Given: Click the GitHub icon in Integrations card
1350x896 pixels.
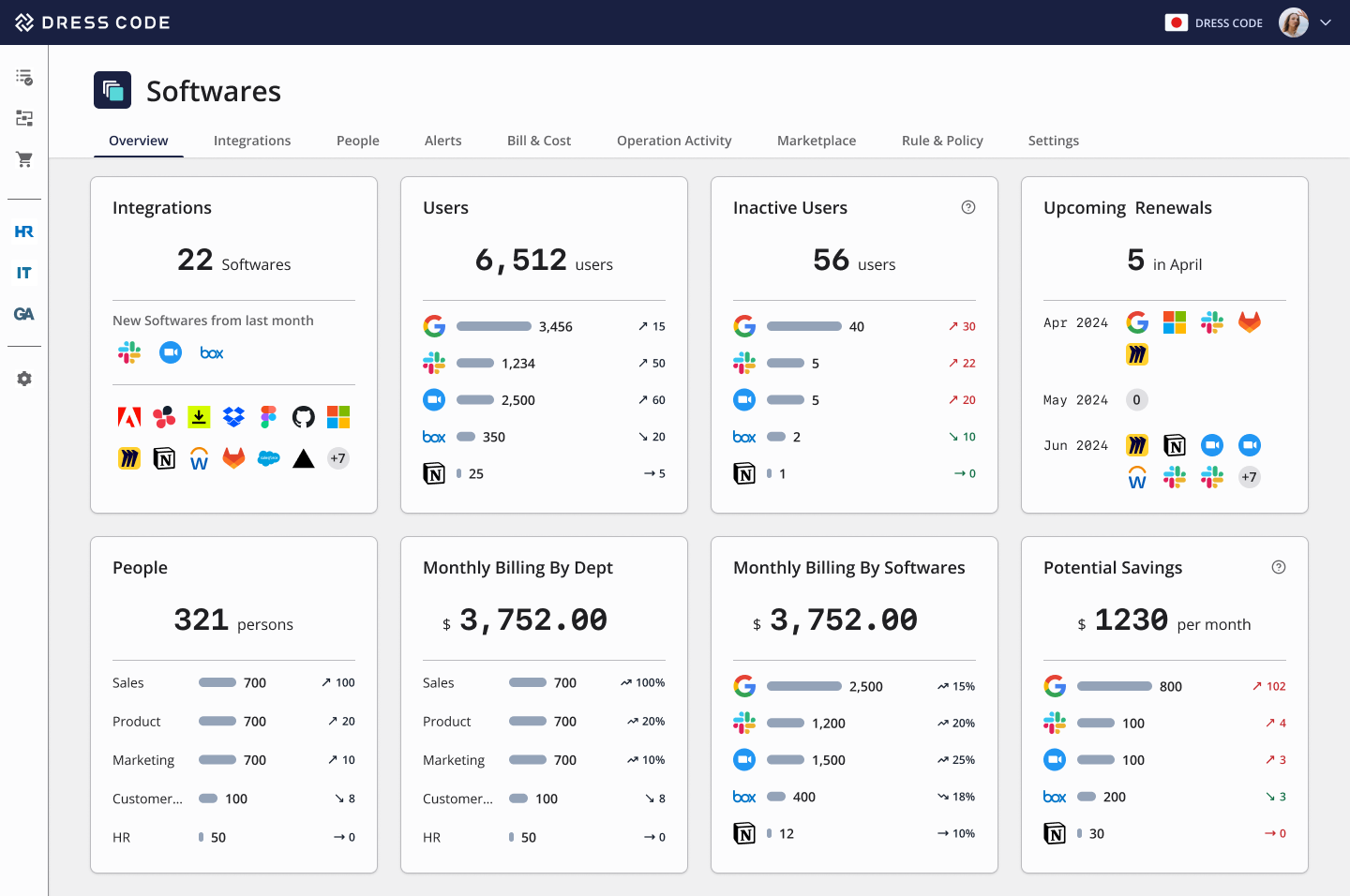Looking at the screenshot, I should (x=303, y=416).
